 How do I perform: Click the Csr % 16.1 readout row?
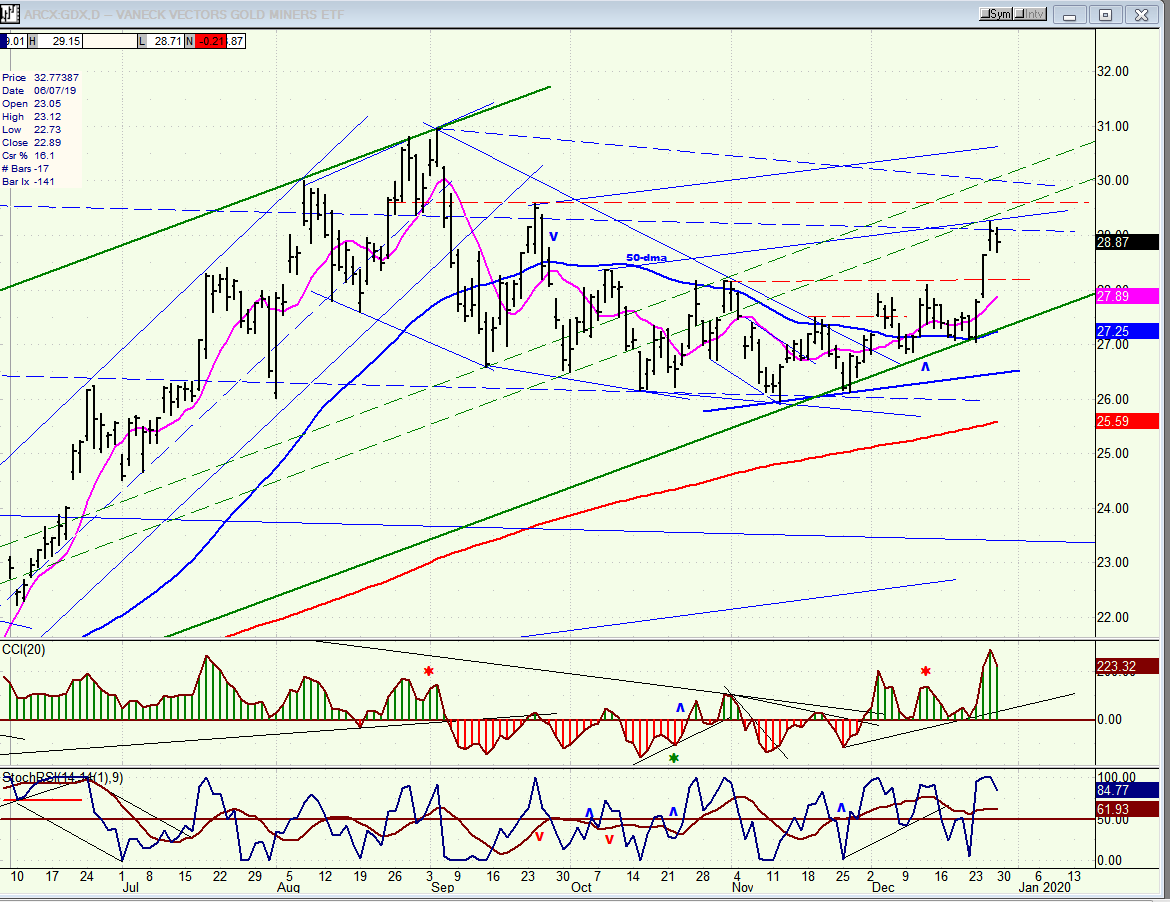point(28,156)
